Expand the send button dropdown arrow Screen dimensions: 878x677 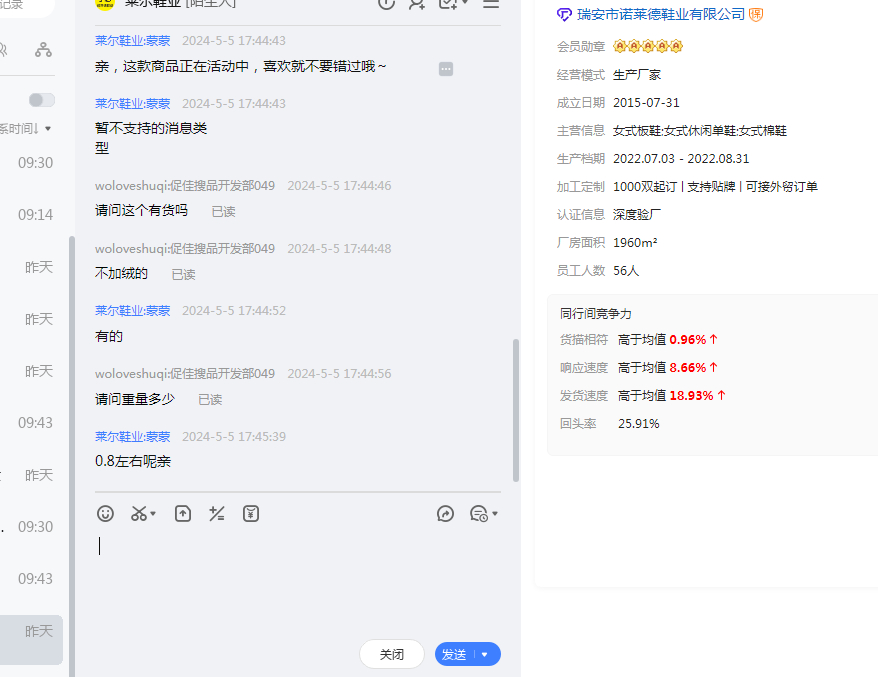[x=485, y=654]
